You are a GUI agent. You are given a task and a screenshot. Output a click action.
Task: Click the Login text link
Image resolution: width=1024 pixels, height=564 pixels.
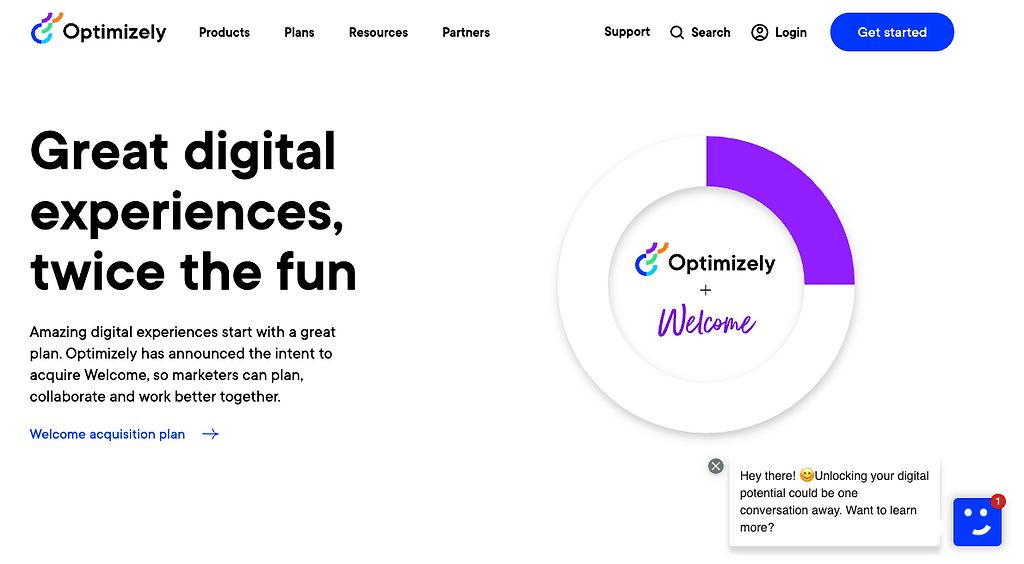791,33
